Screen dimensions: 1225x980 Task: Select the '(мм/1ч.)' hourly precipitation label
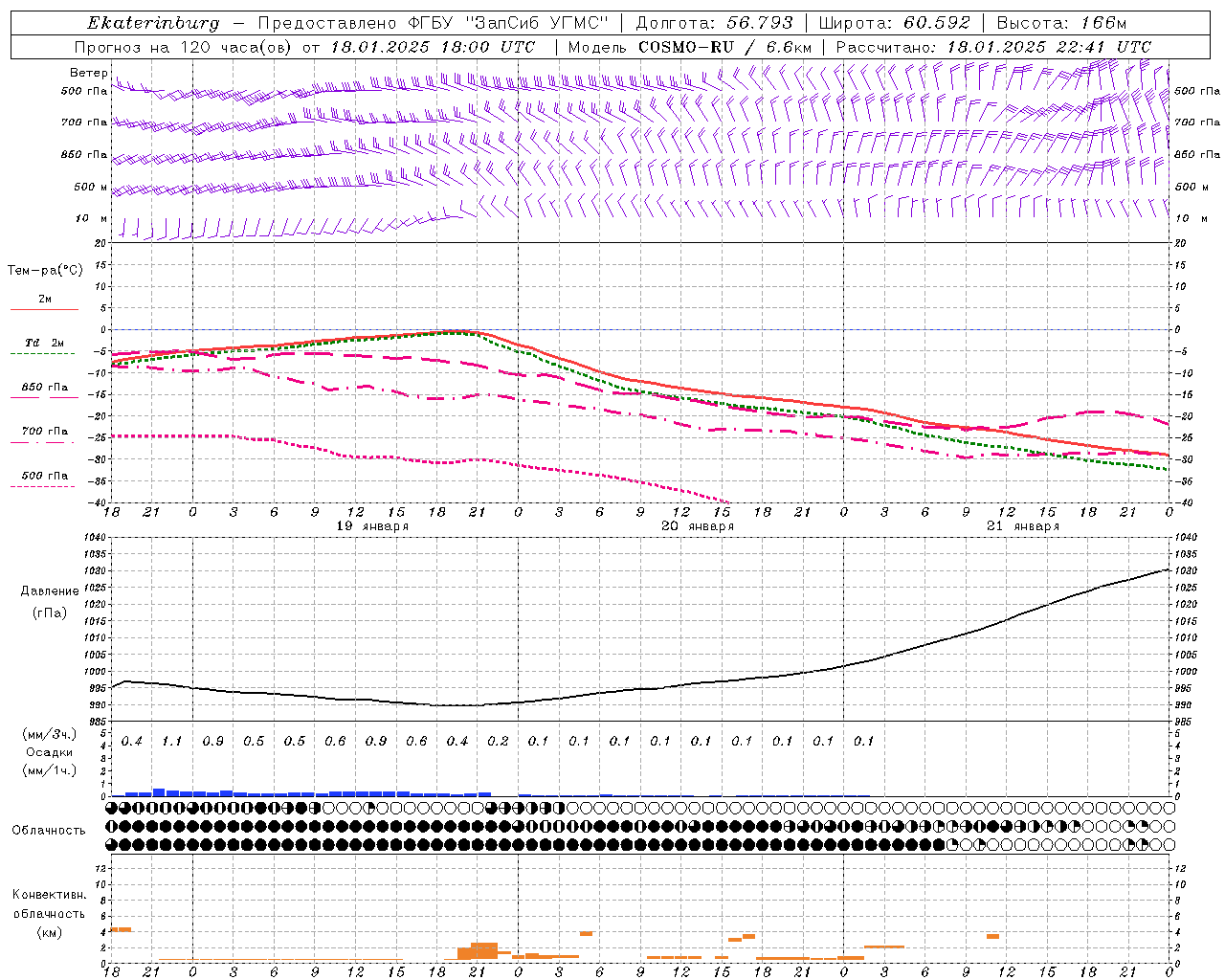(49, 770)
